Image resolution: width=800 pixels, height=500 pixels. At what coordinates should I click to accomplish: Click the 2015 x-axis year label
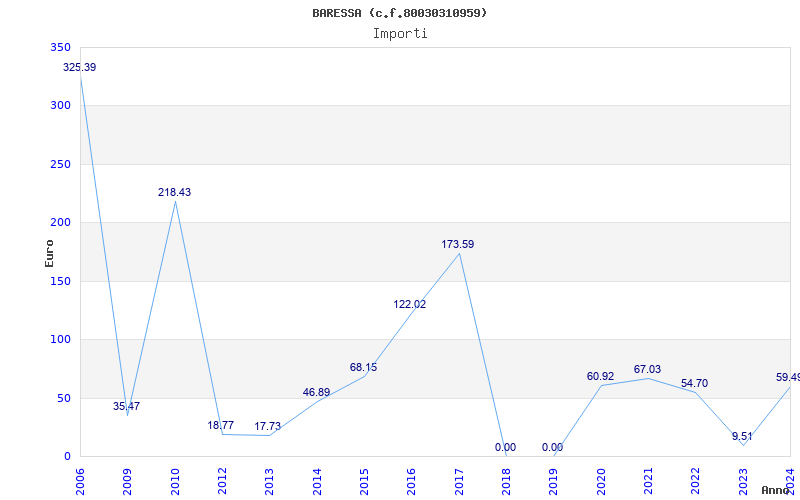coord(364,482)
